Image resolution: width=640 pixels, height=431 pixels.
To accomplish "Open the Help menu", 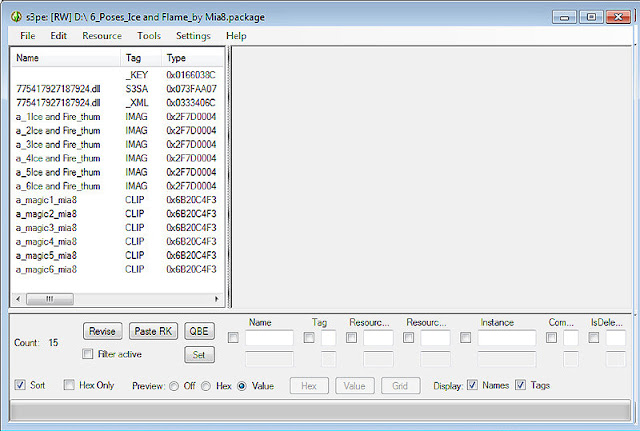I will point(236,36).
